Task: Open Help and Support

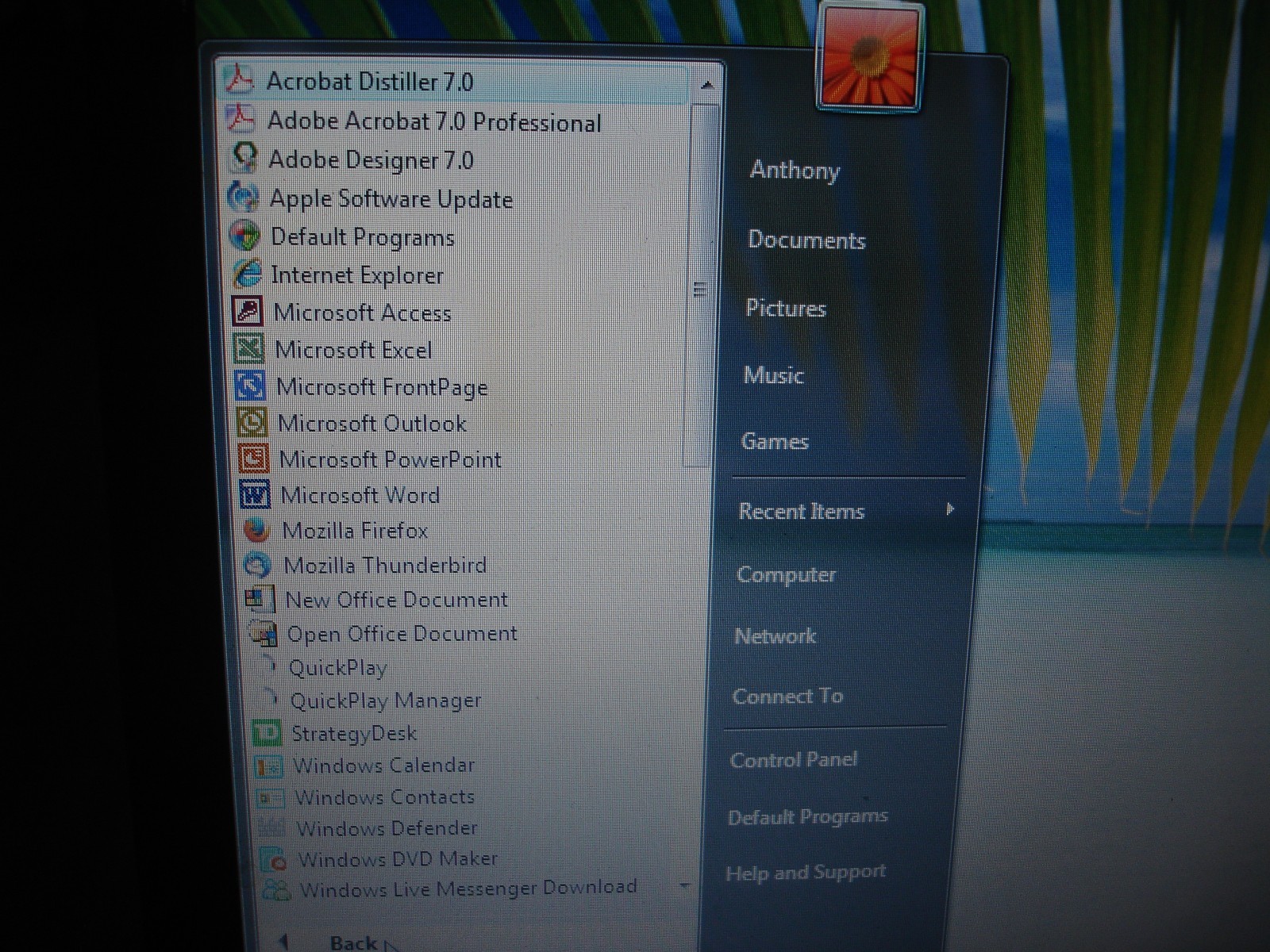Action: pos(806,872)
